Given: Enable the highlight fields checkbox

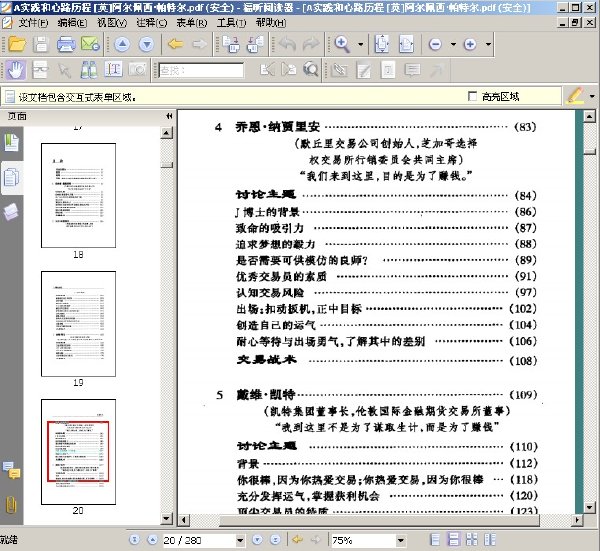Looking at the screenshot, I should click(x=473, y=96).
